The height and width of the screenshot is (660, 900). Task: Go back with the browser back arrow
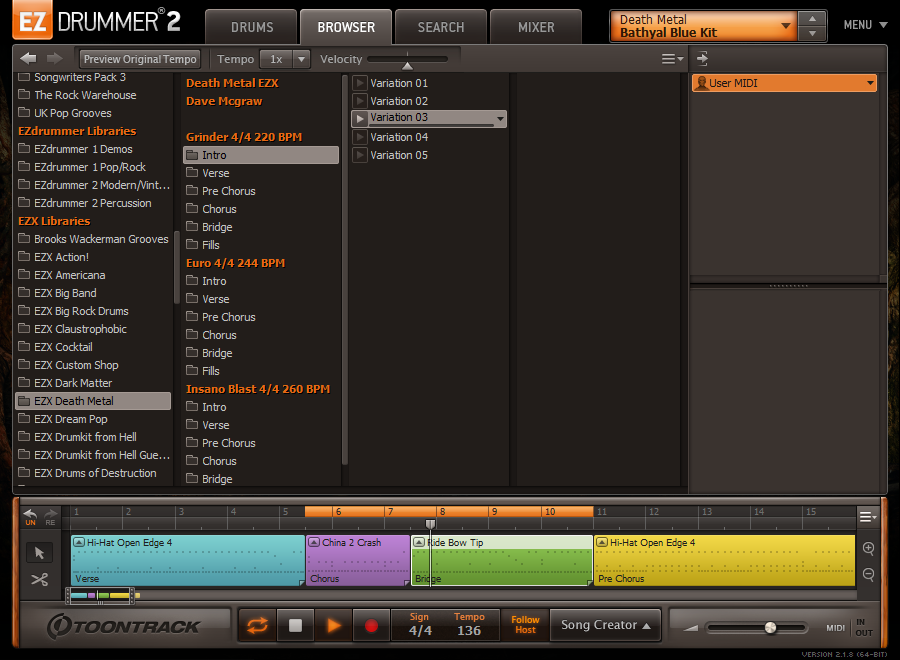[x=28, y=59]
